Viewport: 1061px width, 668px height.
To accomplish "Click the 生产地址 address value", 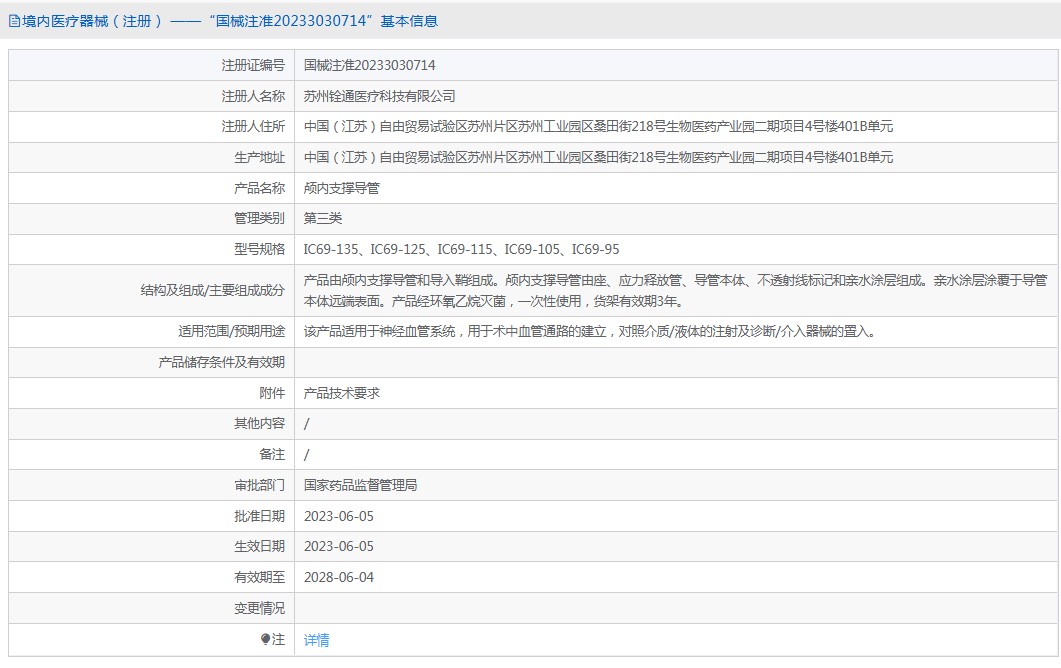I will pos(598,157).
